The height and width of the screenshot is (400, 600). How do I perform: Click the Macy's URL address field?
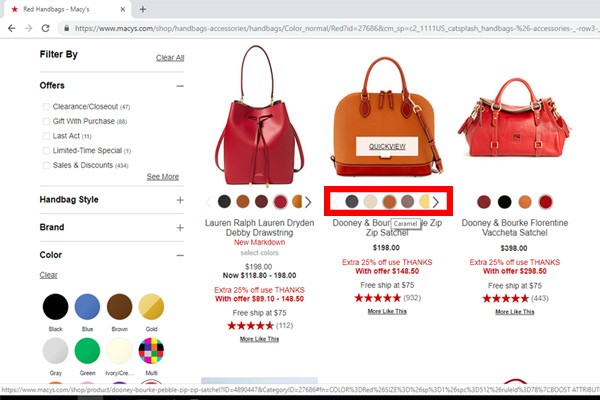(x=335, y=28)
